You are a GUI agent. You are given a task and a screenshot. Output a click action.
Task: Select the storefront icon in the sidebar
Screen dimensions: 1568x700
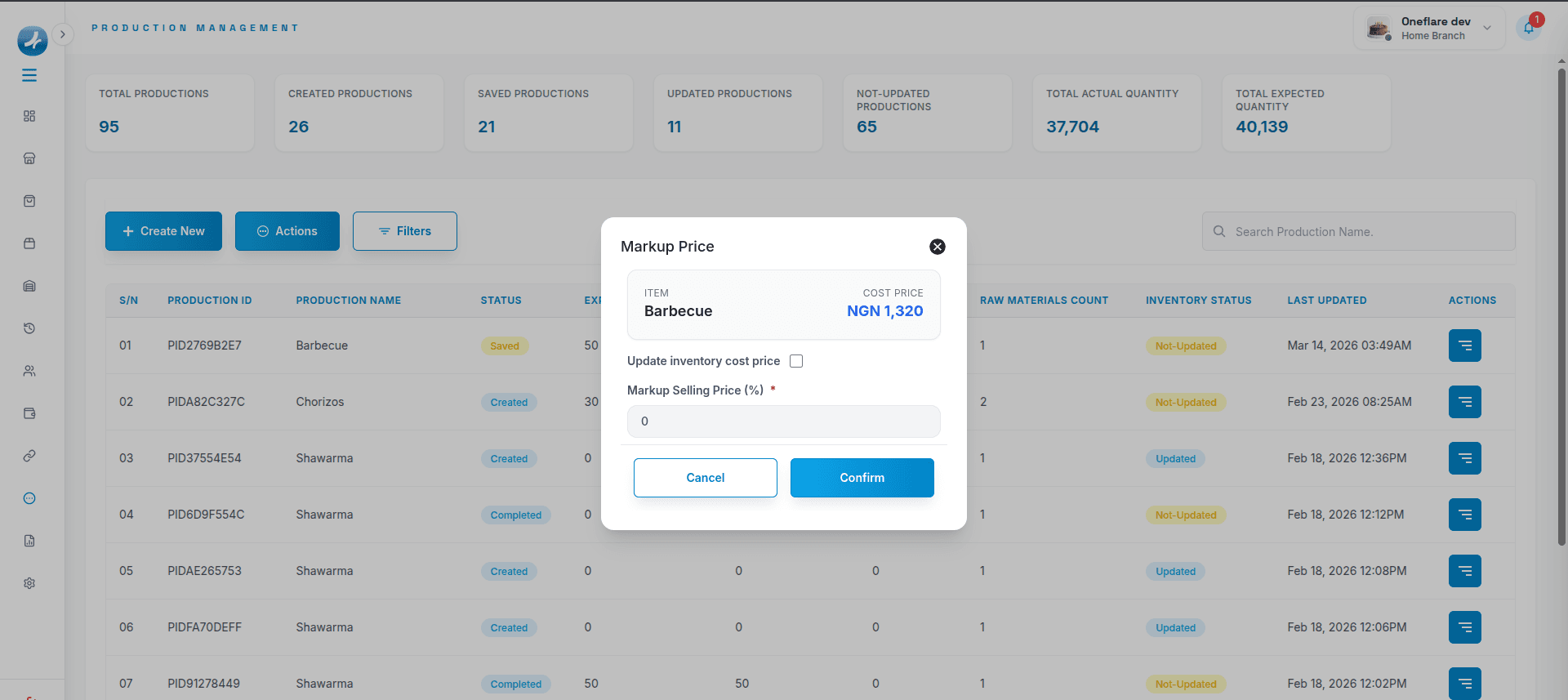(29, 158)
